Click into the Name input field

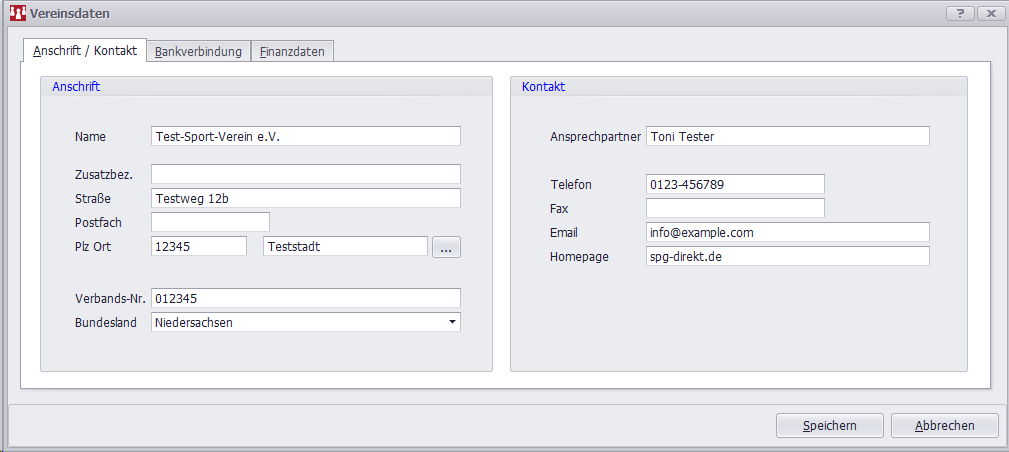point(305,136)
